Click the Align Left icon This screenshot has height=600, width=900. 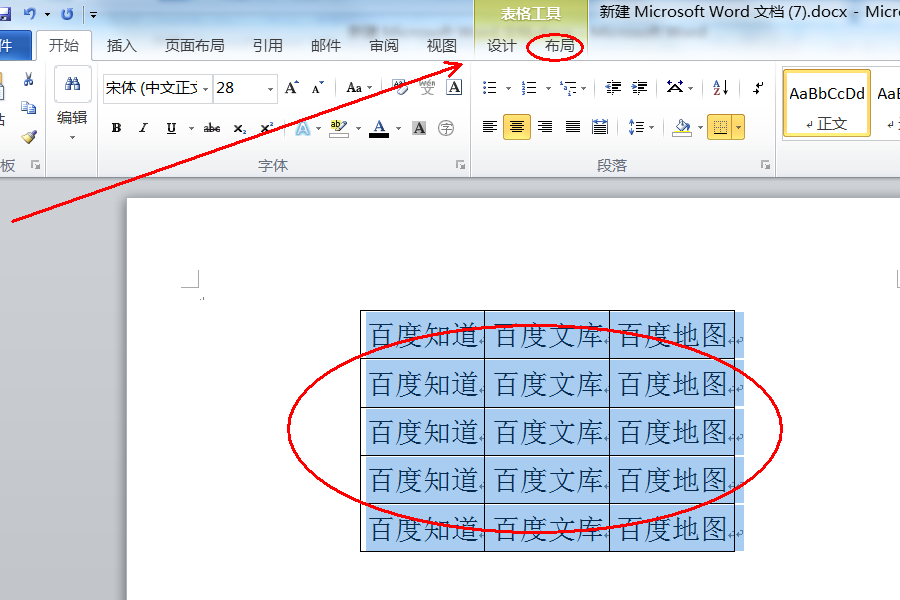click(x=490, y=127)
